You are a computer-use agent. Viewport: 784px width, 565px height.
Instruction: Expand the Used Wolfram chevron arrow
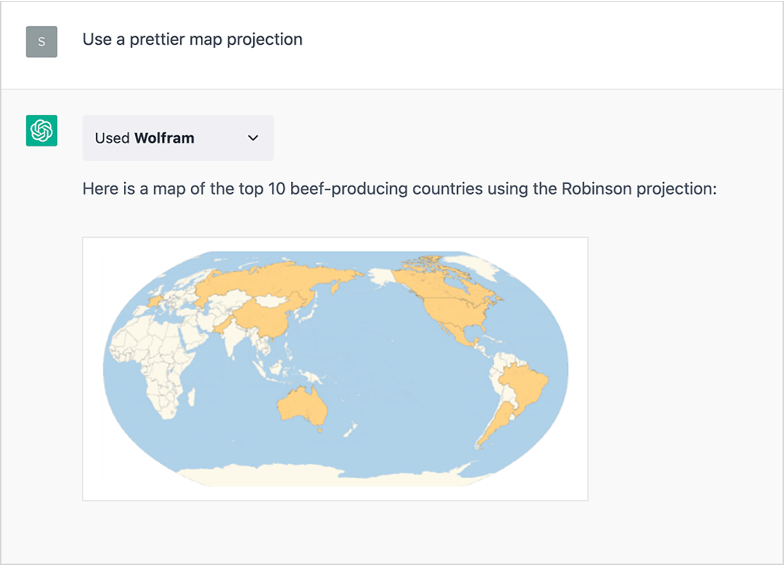pyautogui.click(x=253, y=138)
